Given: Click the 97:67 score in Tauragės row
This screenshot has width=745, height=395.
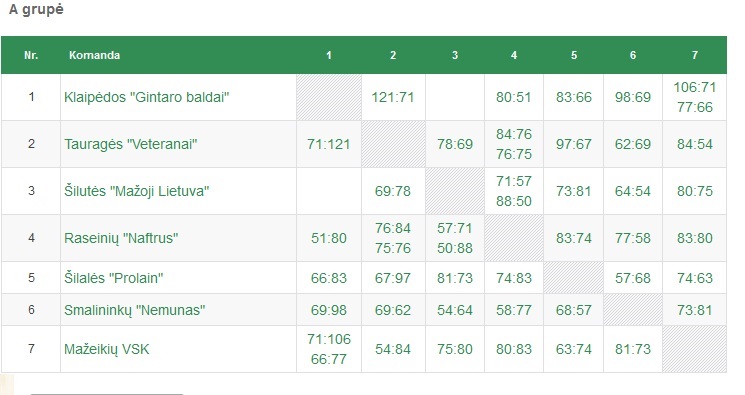Looking at the screenshot, I should point(573,144).
